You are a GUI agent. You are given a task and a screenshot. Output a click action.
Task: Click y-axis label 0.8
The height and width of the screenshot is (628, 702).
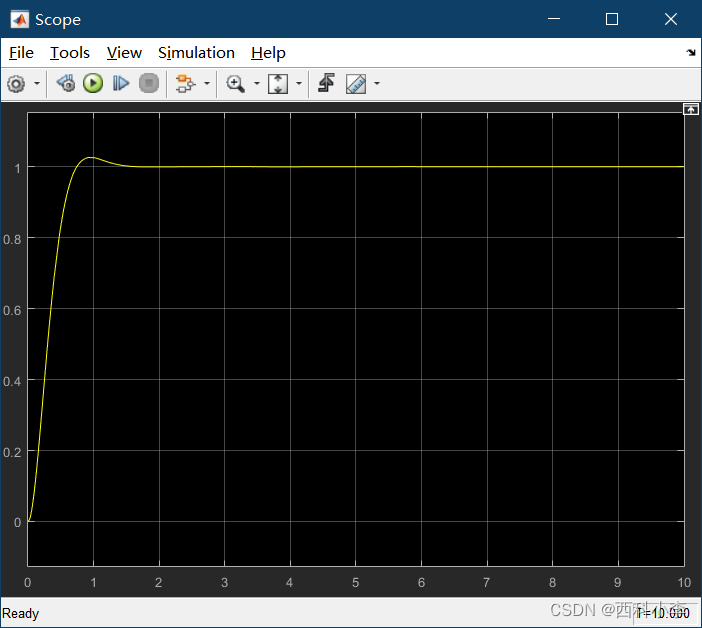pos(12,239)
